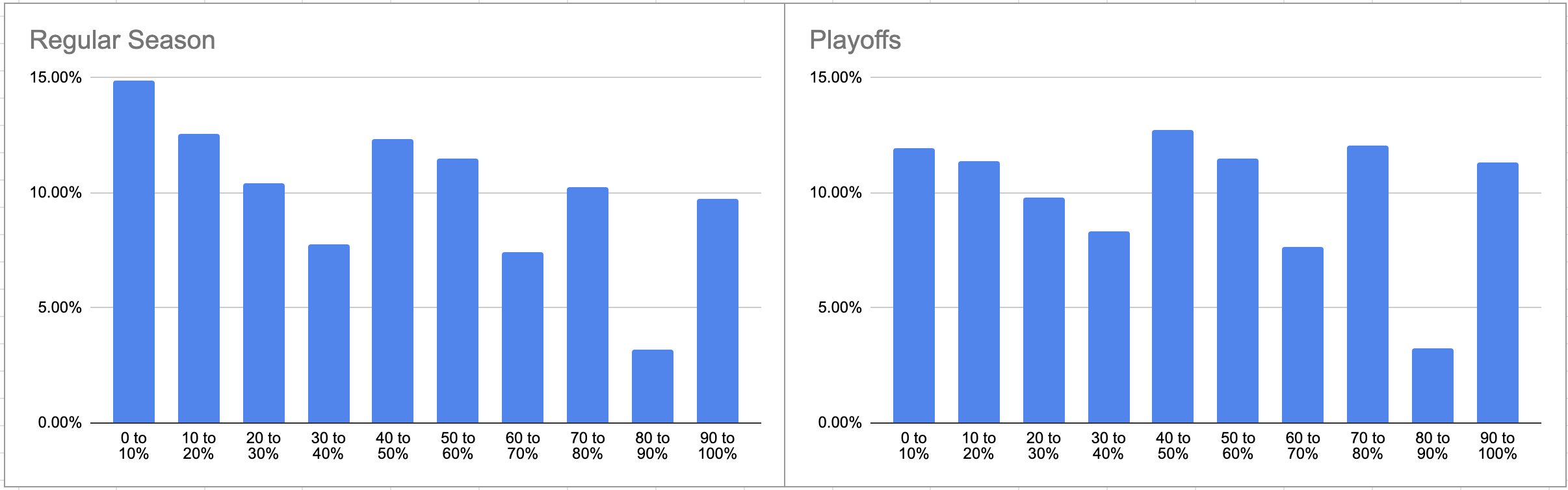
Task: Click the Regular Season chart title
Action: [122, 40]
